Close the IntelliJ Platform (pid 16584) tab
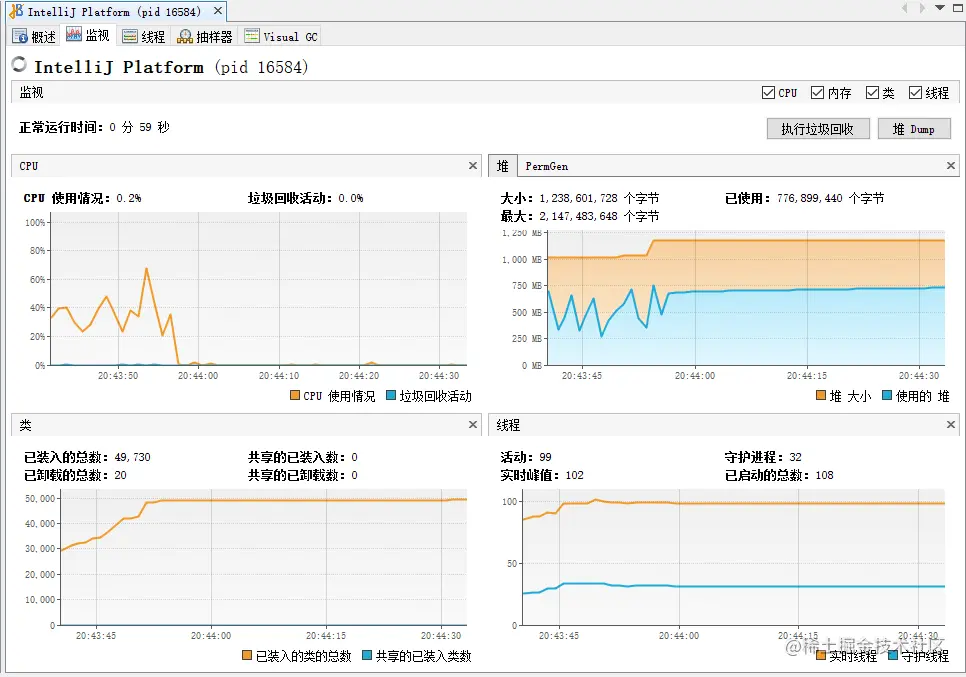The height and width of the screenshot is (677, 966). coord(217,11)
